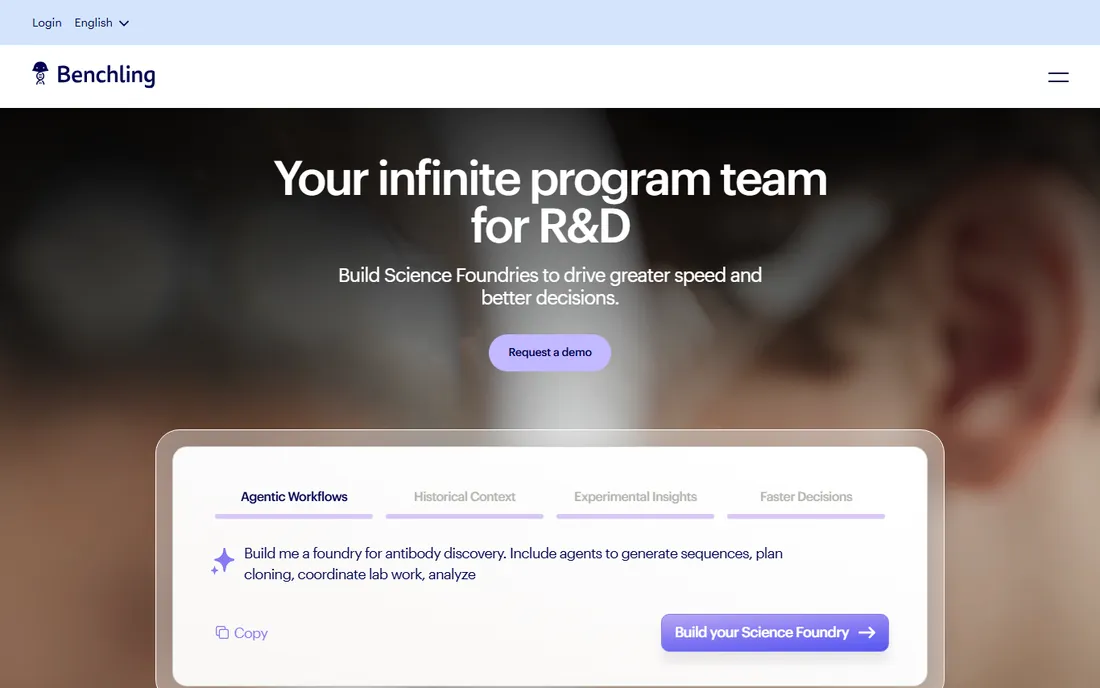Image resolution: width=1100 pixels, height=688 pixels.
Task: Click the antibody discovery prompt text
Action: point(513,564)
